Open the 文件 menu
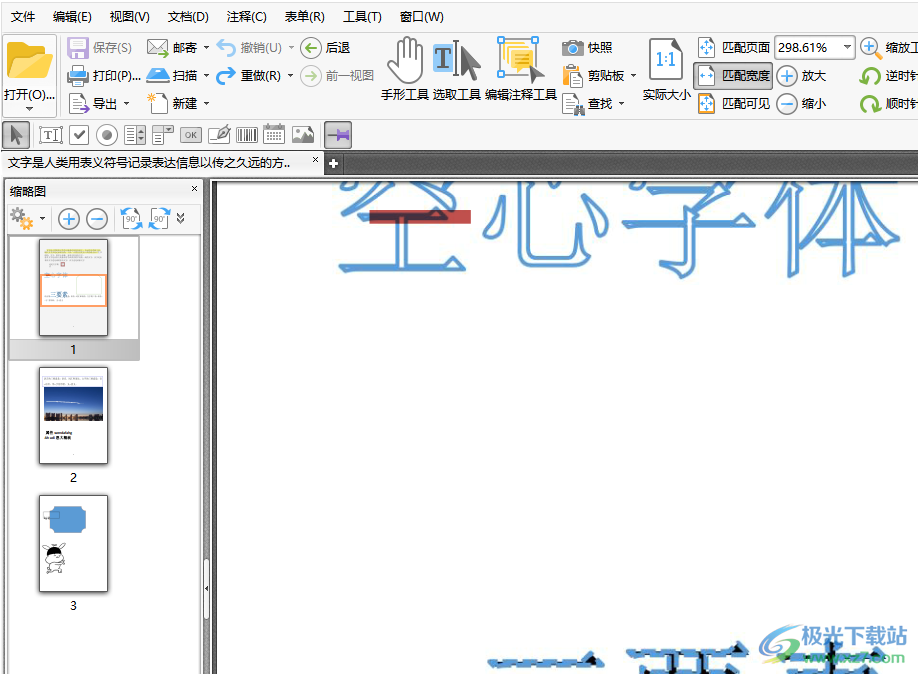This screenshot has height=674, width=918. click(x=23, y=16)
